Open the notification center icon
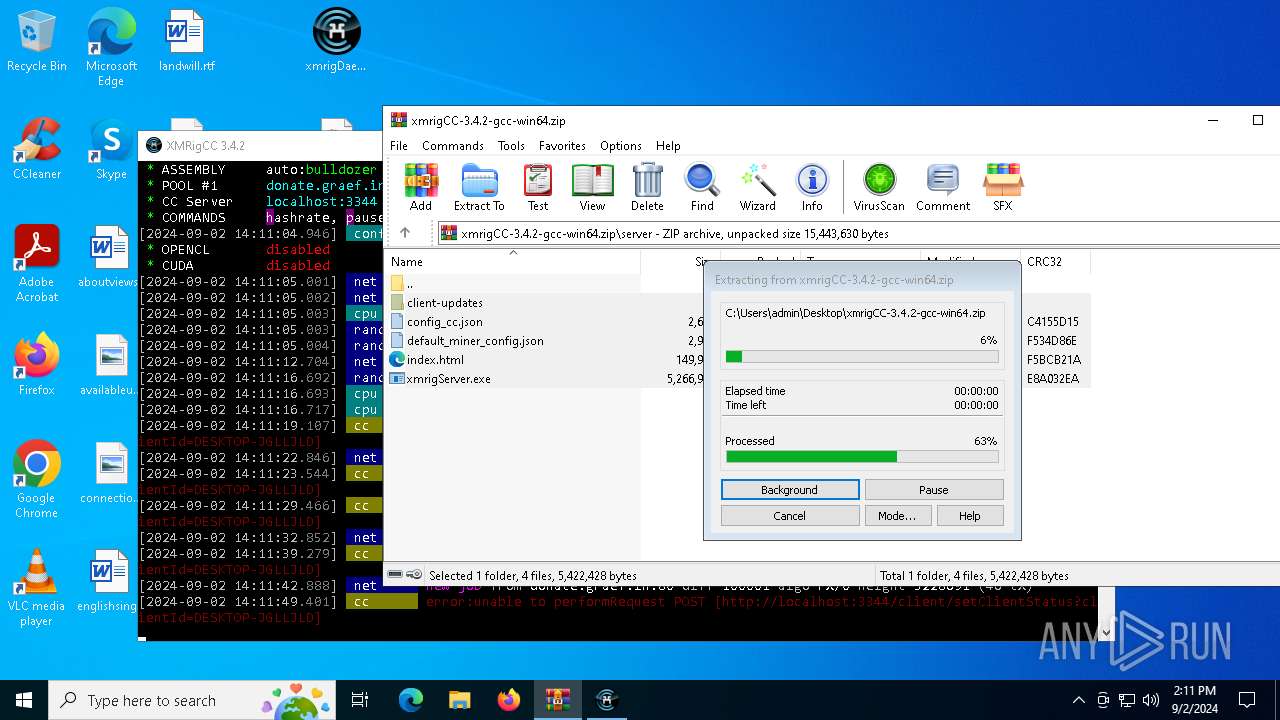Image resolution: width=1280 pixels, height=720 pixels. pos(1247,700)
